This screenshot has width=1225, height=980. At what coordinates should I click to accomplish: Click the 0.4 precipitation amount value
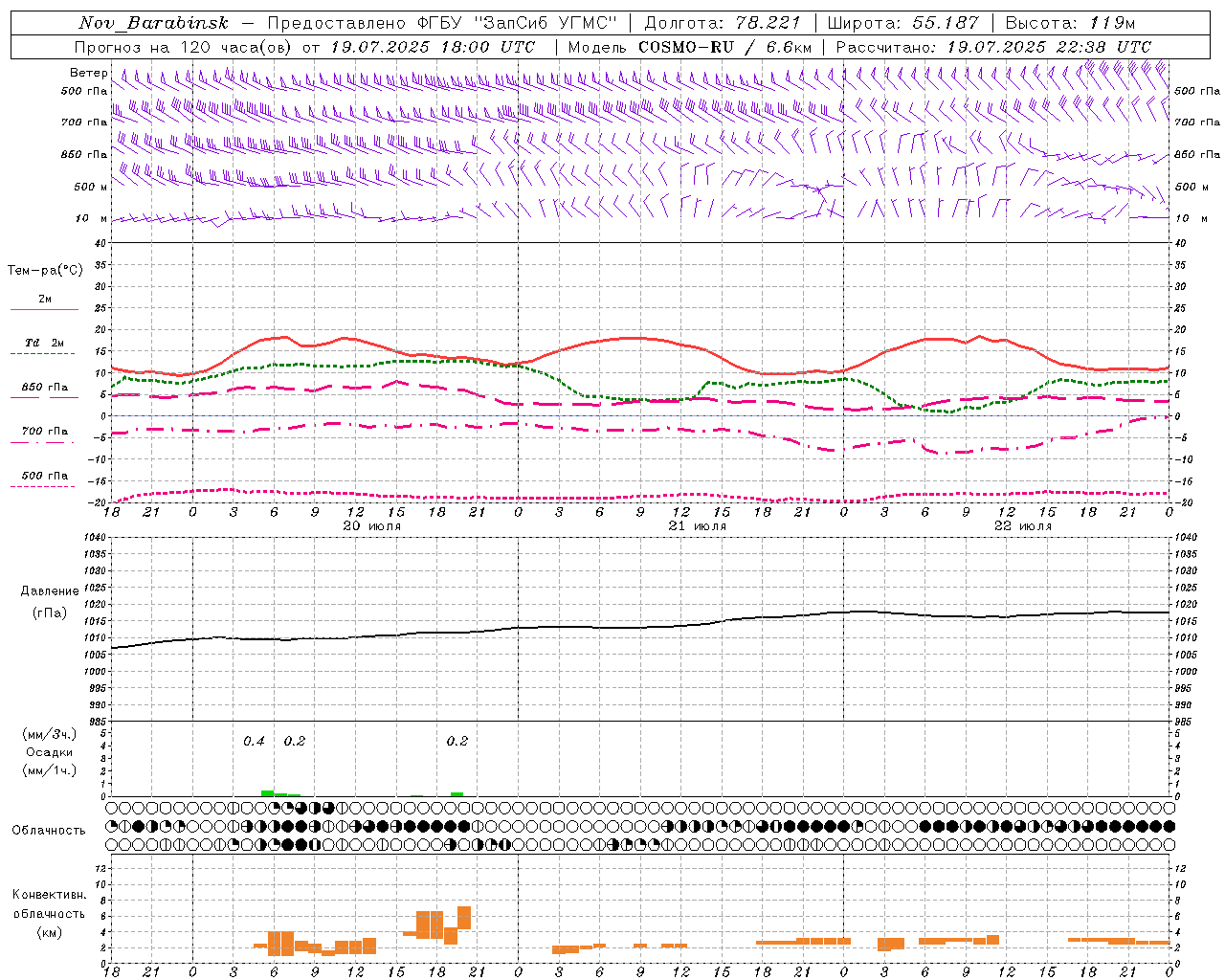click(x=254, y=742)
